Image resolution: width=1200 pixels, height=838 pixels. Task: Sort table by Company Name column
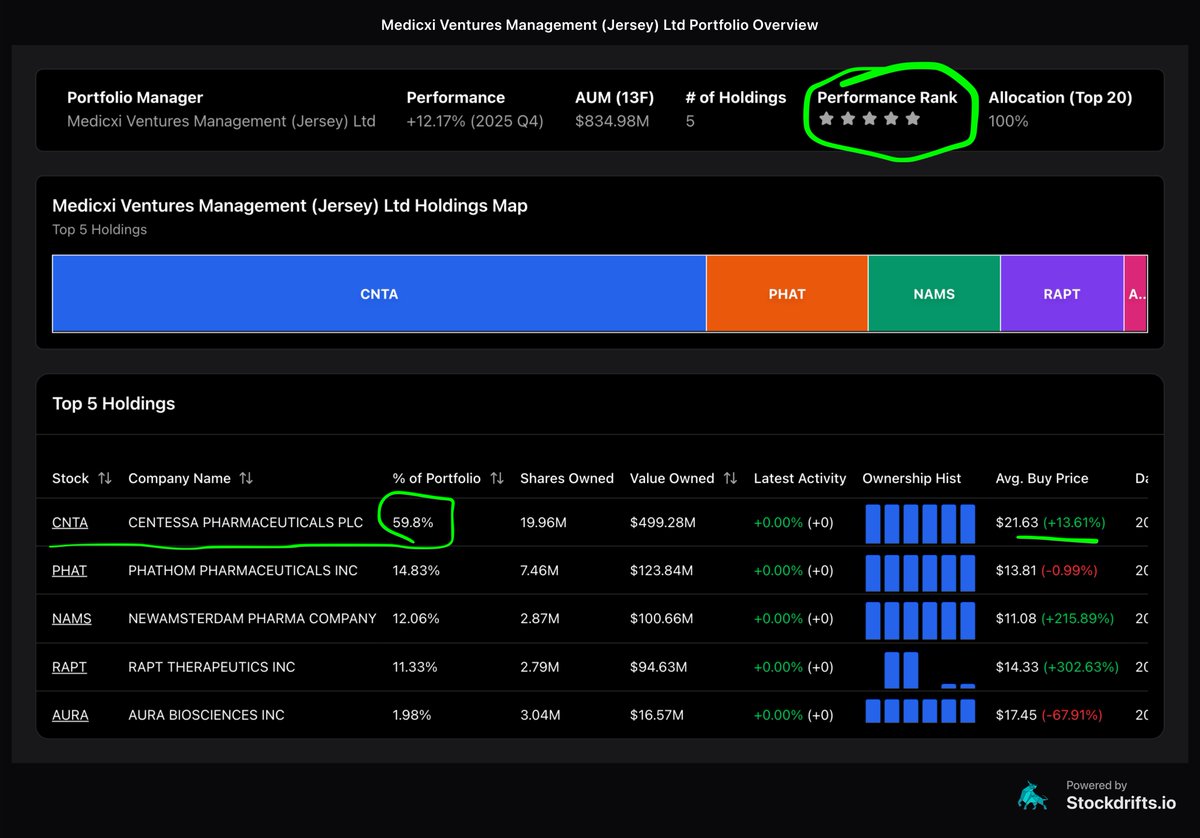190,478
